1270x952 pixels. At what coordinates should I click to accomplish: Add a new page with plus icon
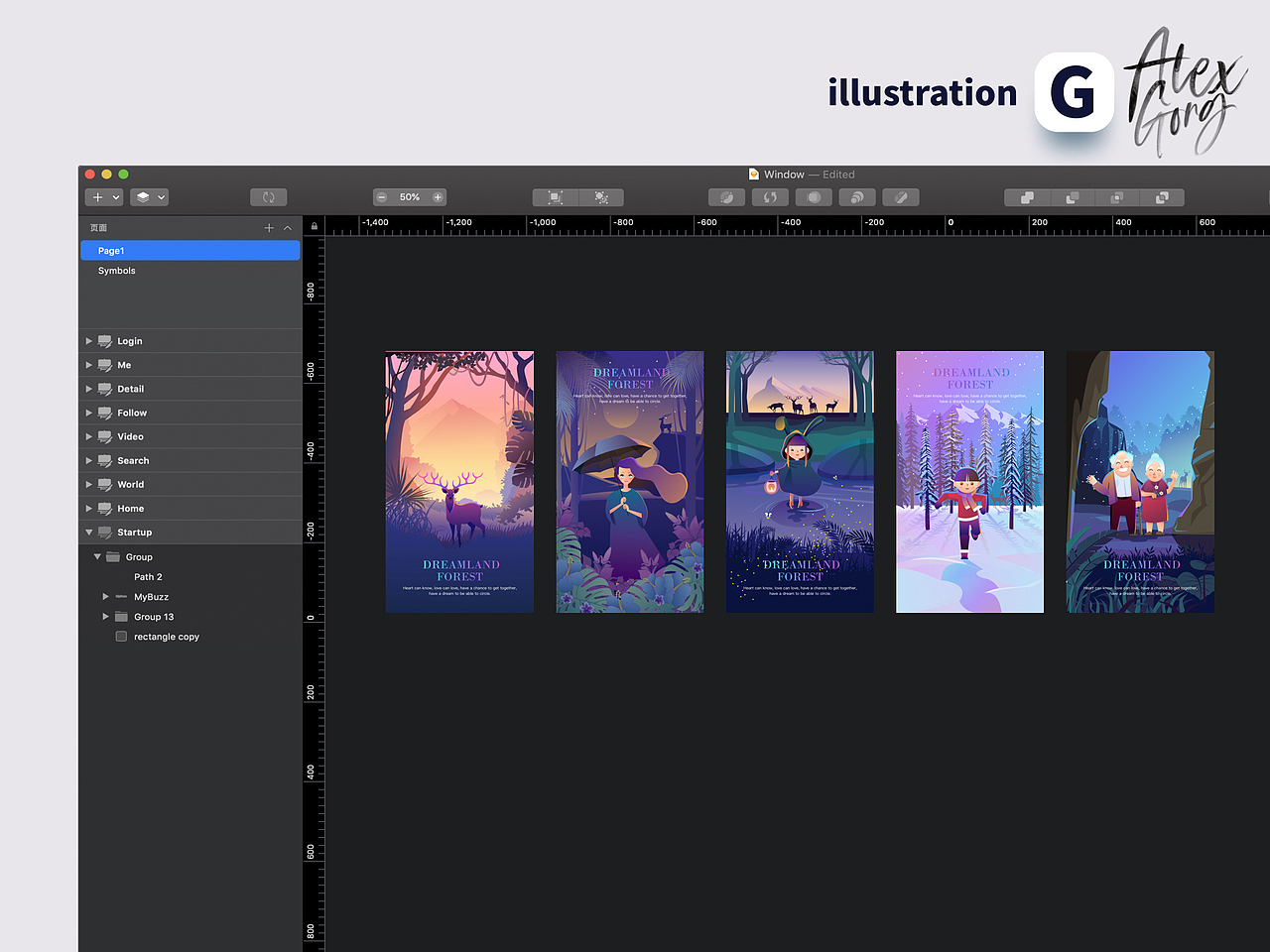pos(269,228)
